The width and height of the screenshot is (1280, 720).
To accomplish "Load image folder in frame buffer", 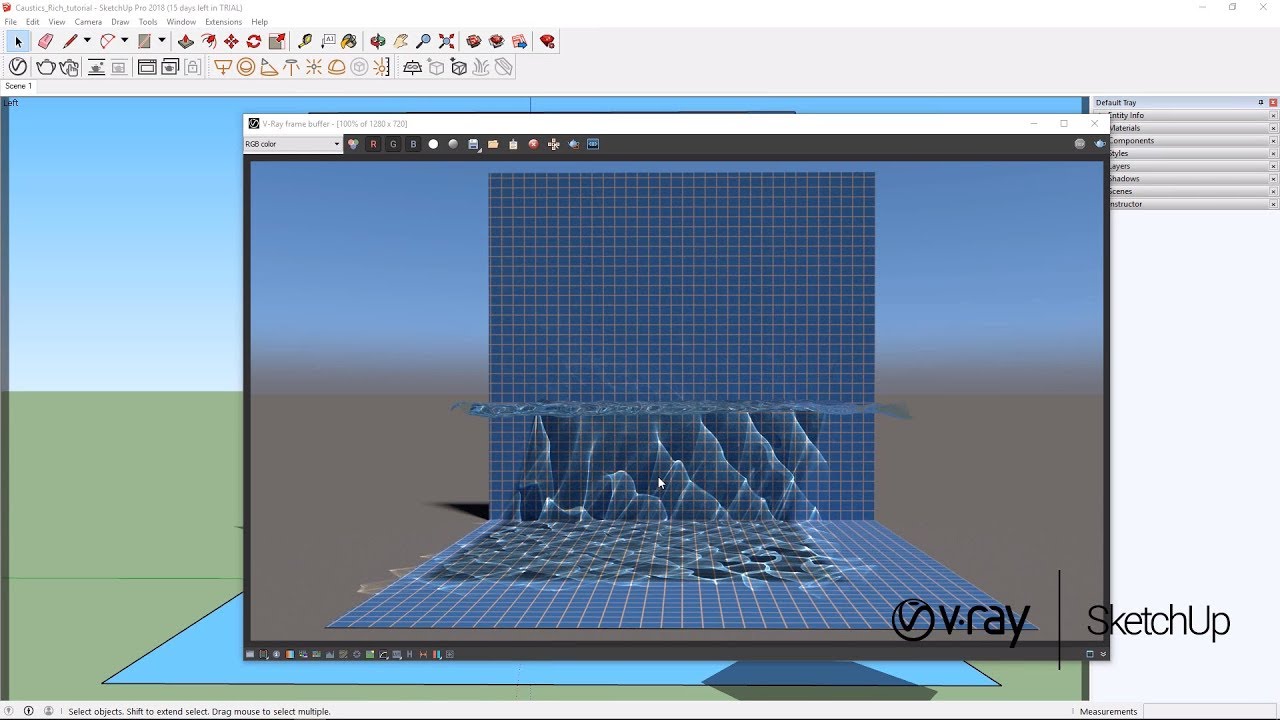I will (x=493, y=144).
